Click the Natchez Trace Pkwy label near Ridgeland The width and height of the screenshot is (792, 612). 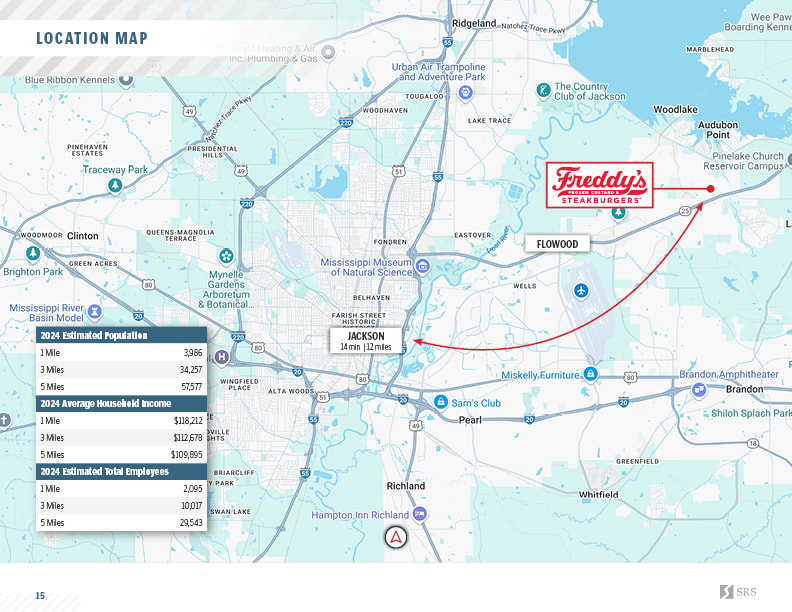point(533,28)
